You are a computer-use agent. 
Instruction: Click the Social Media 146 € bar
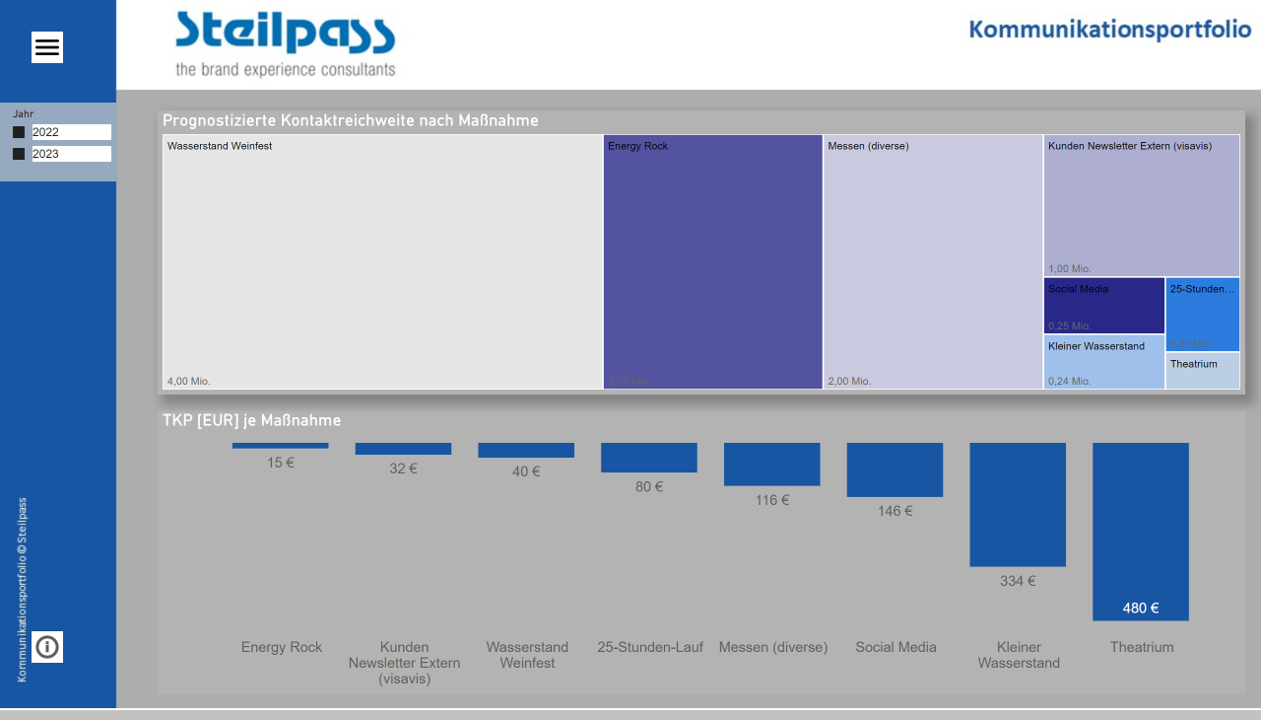tap(894, 470)
